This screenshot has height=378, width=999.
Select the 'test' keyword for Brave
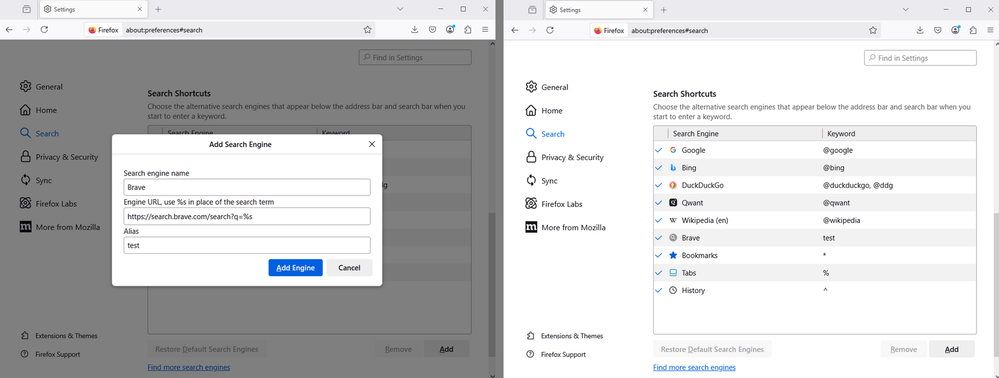pyautogui.click(x=829, y=238)
